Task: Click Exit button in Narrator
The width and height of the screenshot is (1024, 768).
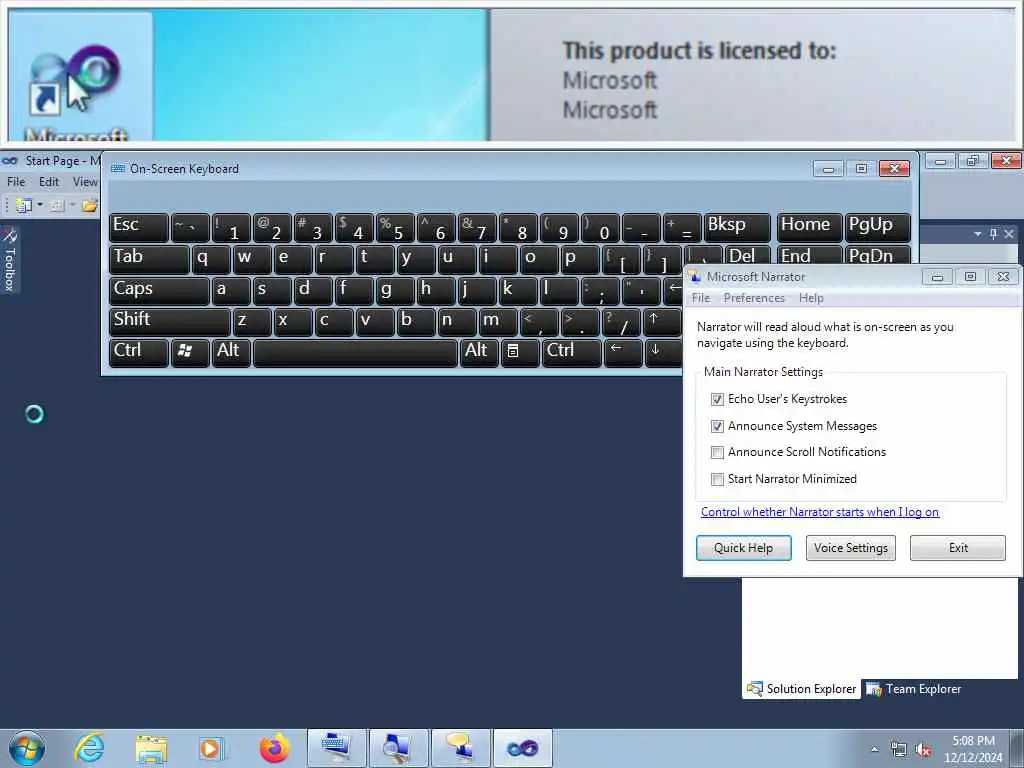Action: point(958,548)
